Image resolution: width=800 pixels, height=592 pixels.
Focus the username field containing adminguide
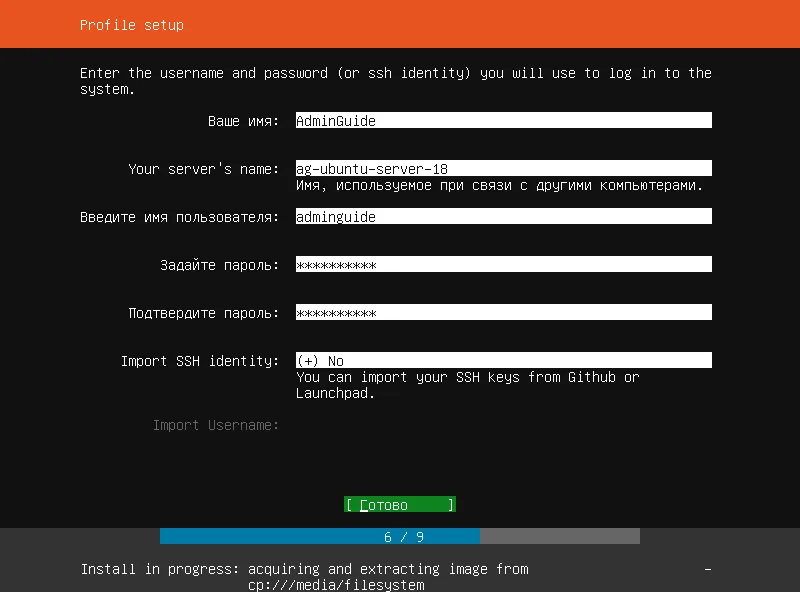pos(504,216)
